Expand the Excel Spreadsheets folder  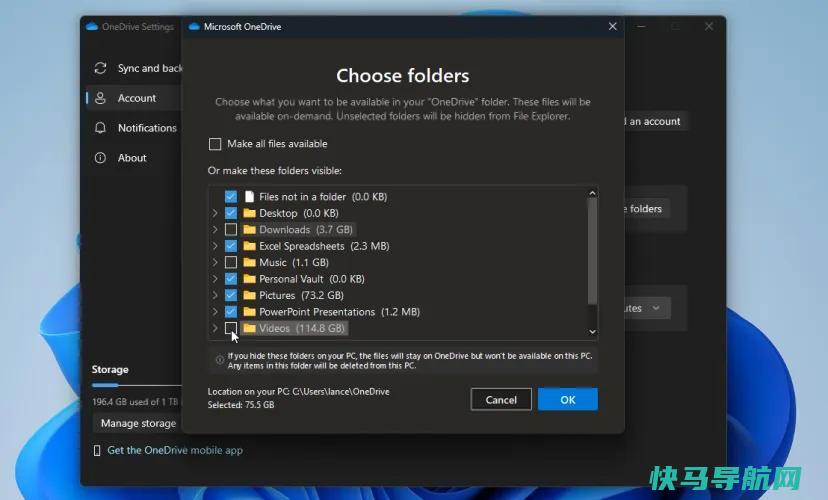215,246
